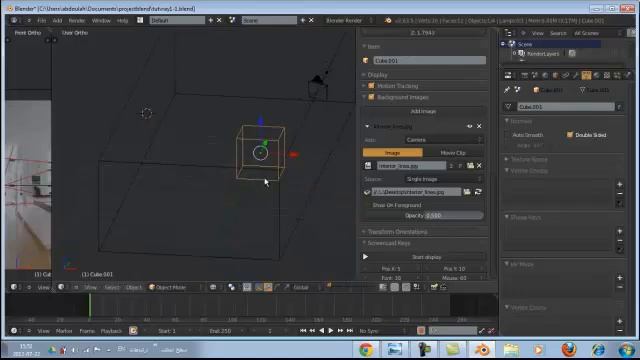Open the Render properties tab
This screenshot has width=640, height=360.
[x=524, y=75]
